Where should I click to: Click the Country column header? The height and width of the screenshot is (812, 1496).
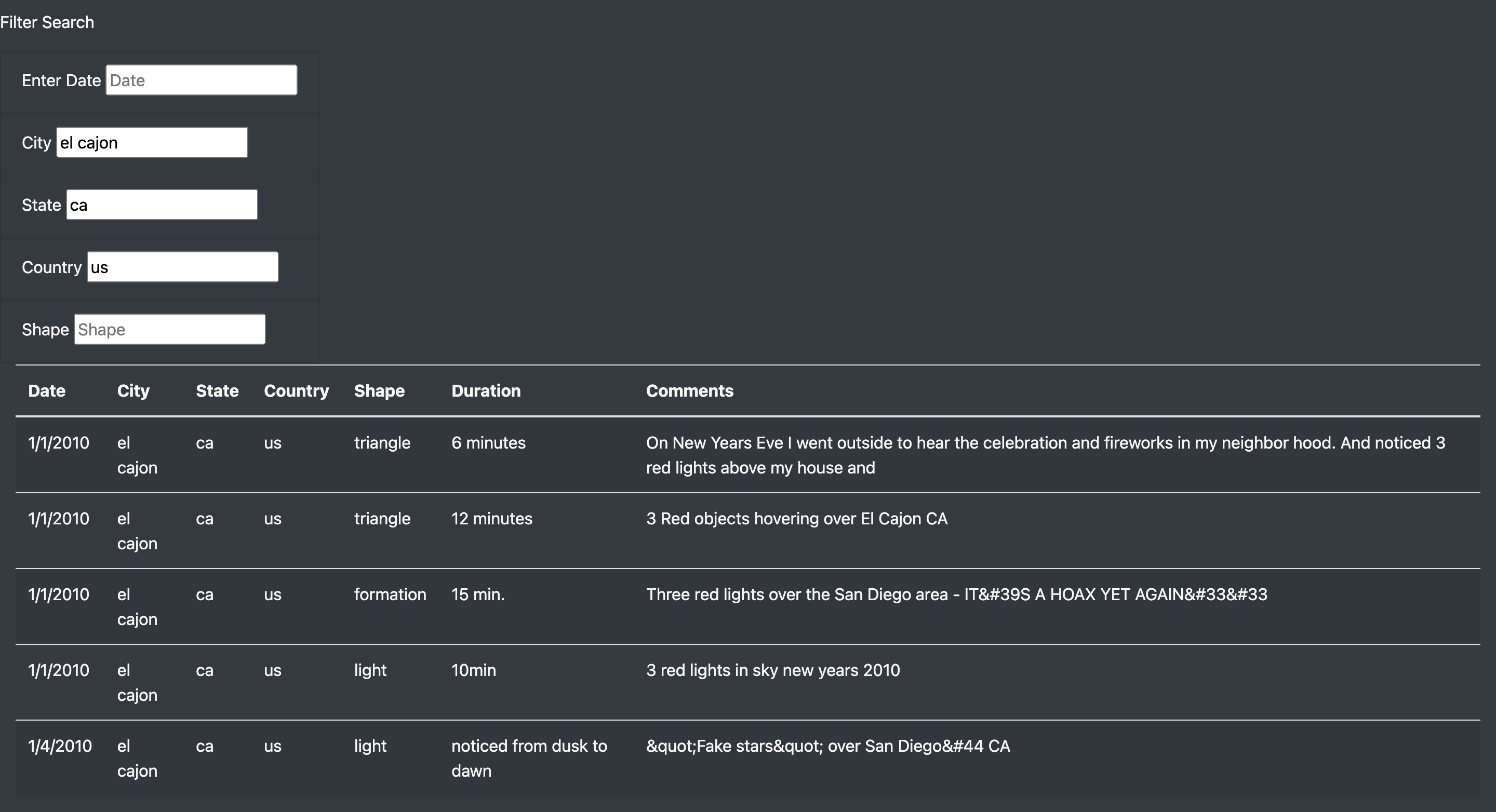pyautogui.click(x=296, y=390)
